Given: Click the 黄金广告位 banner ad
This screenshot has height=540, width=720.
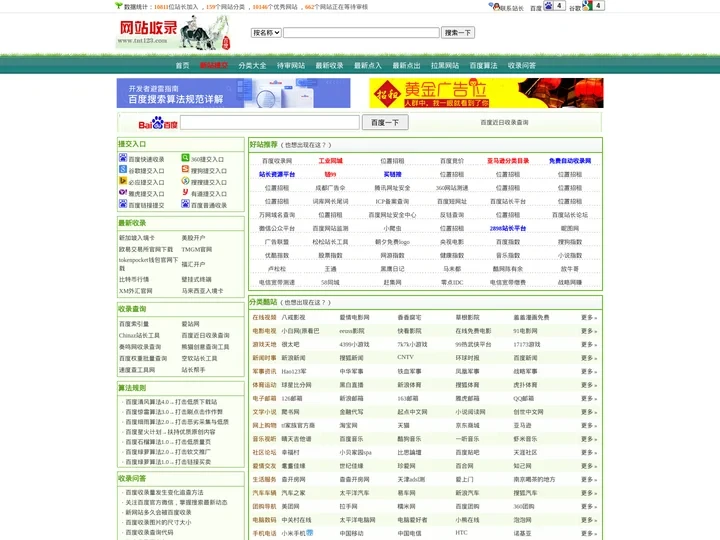Looking at the screenshot, I should coord(486,93).
